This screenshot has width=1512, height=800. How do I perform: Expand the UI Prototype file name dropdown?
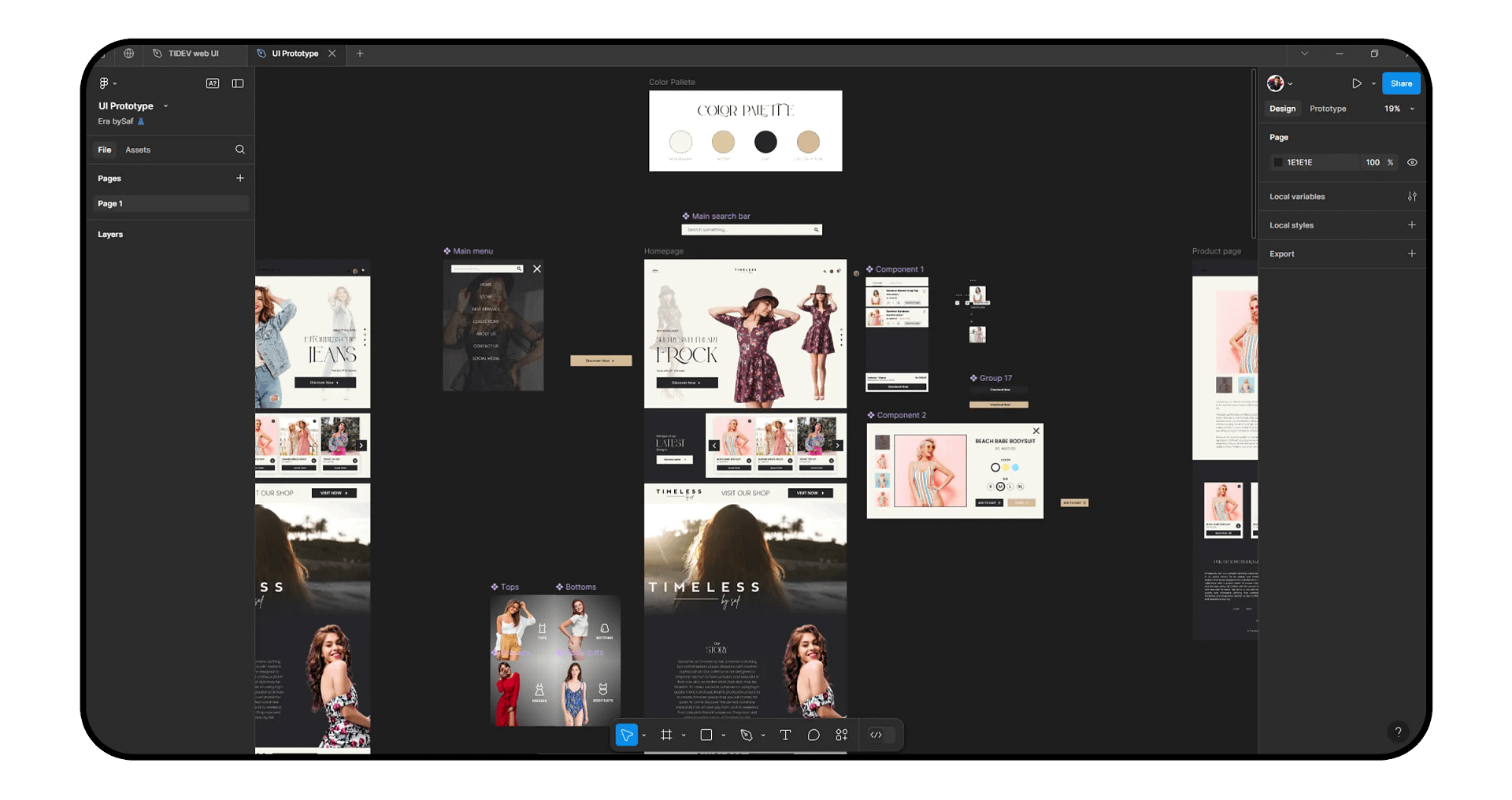[165, 106]
